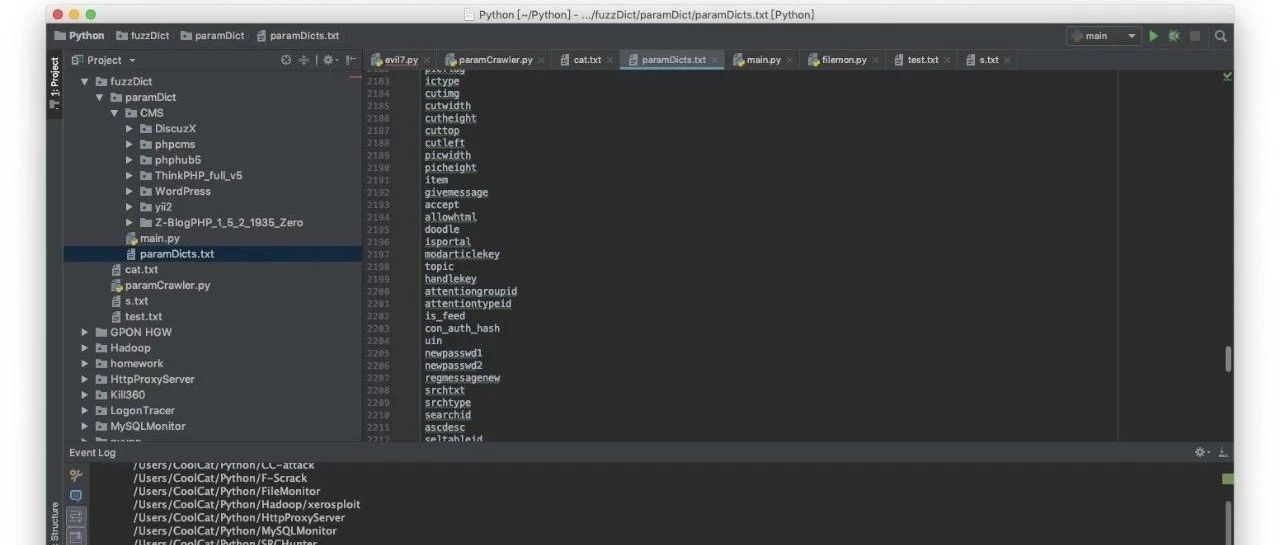This screenshot has width=1280, height=545.
Task: Click the bottom Event Log sidebar icon below soft-wrap
Action: point(76,536)
